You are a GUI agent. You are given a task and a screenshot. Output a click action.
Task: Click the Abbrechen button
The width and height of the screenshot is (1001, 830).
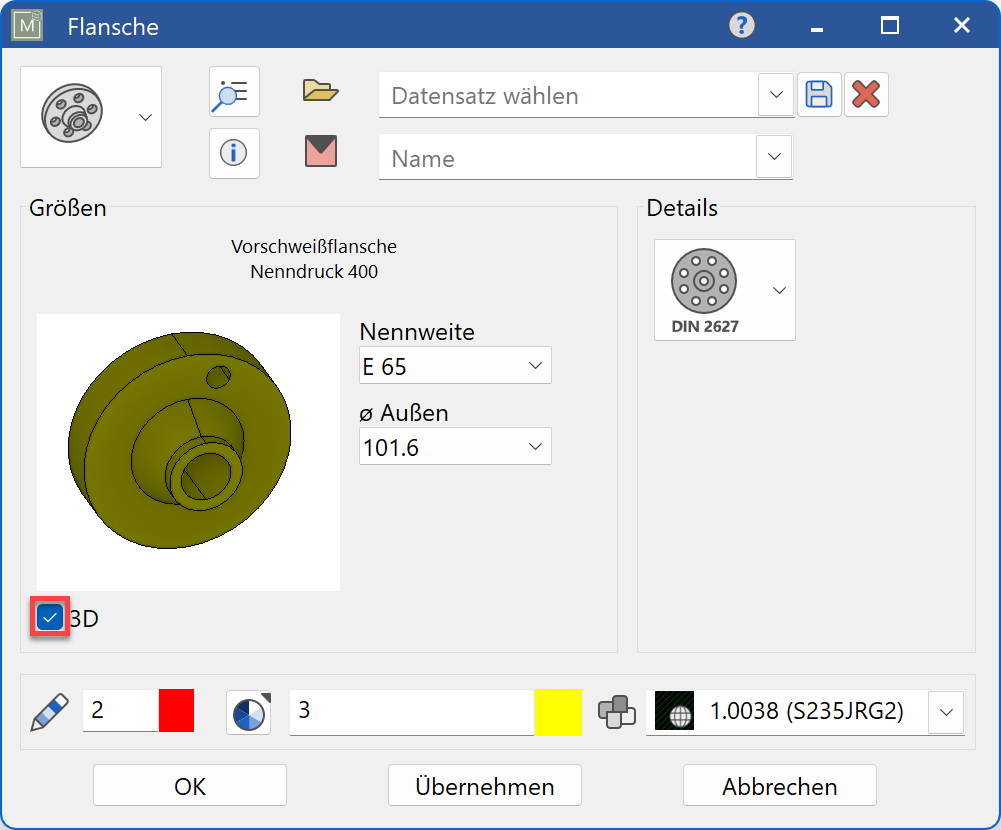(x=779, y=786)
